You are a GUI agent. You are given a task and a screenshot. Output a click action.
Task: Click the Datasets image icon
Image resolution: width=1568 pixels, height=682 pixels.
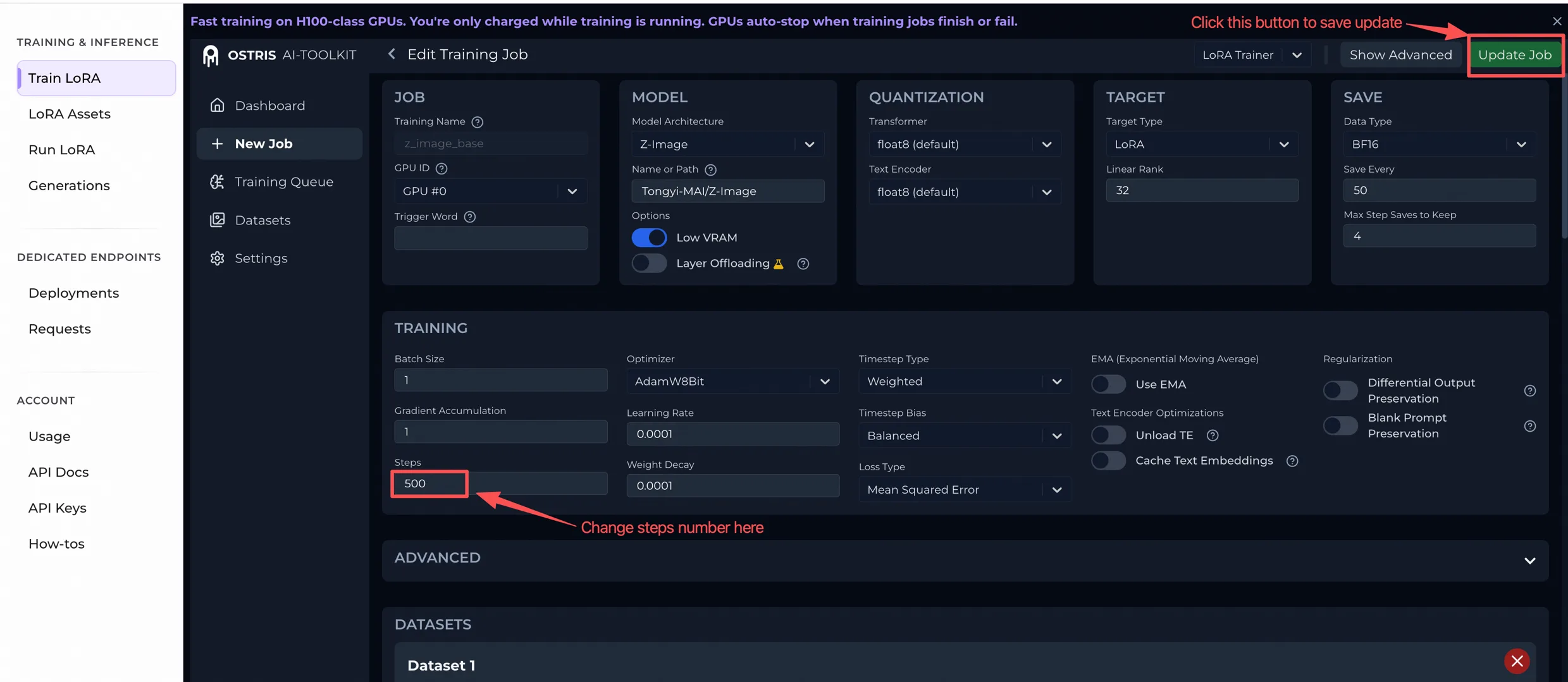217,220
